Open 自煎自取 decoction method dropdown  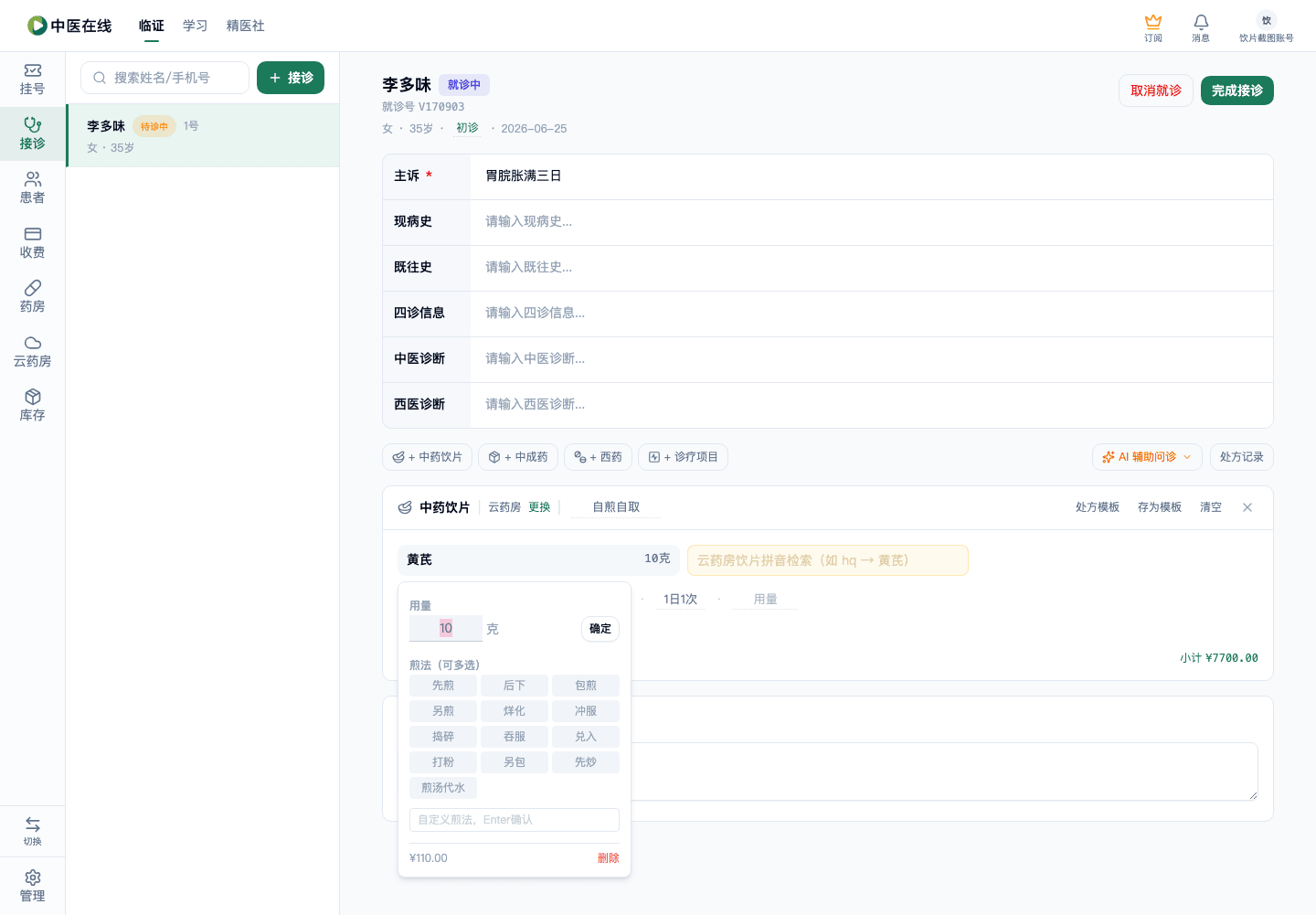pyautogui.click(x=616, y=507)
